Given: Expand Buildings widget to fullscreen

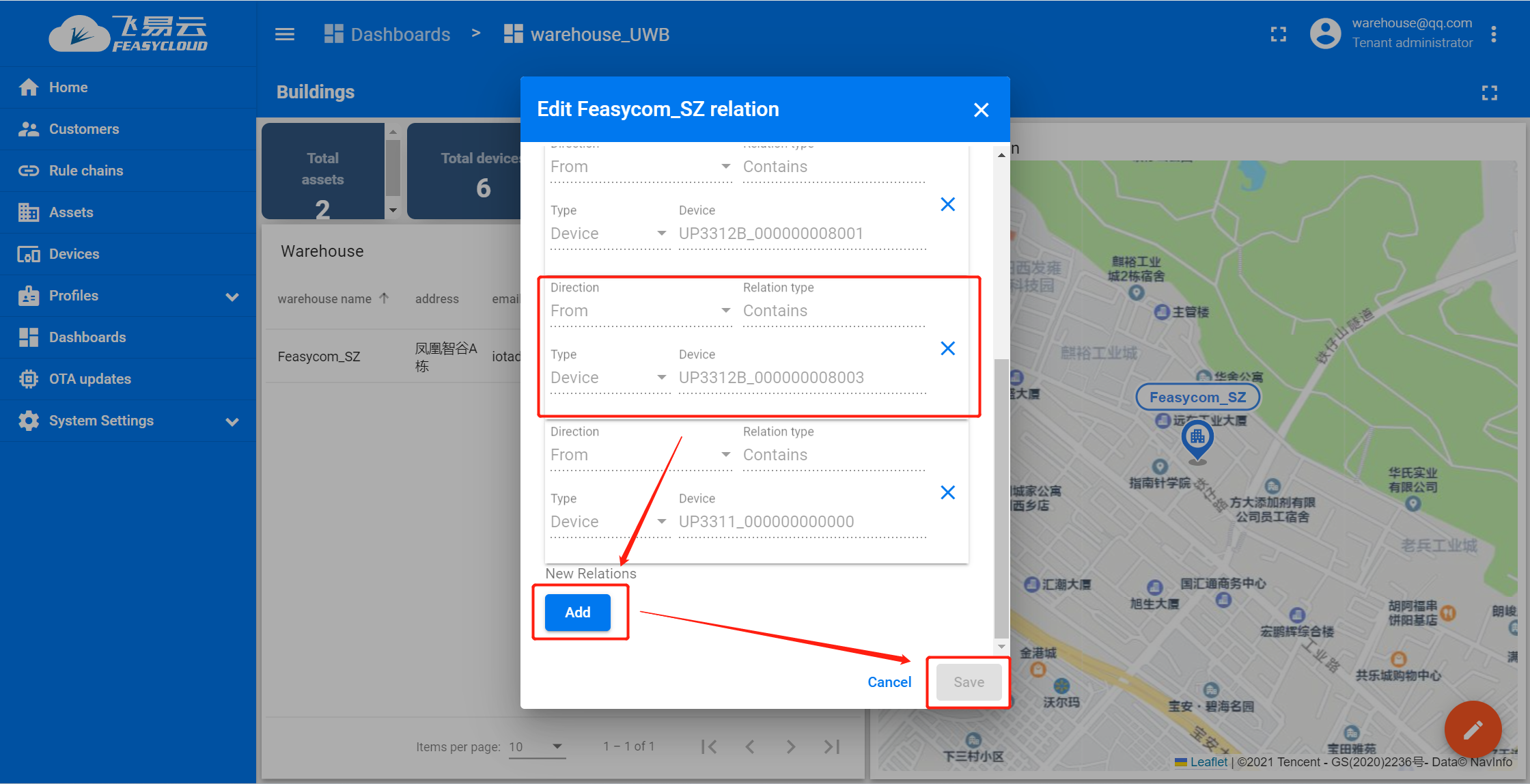Looking at the screenshot, I should (x=1489, y=93).
